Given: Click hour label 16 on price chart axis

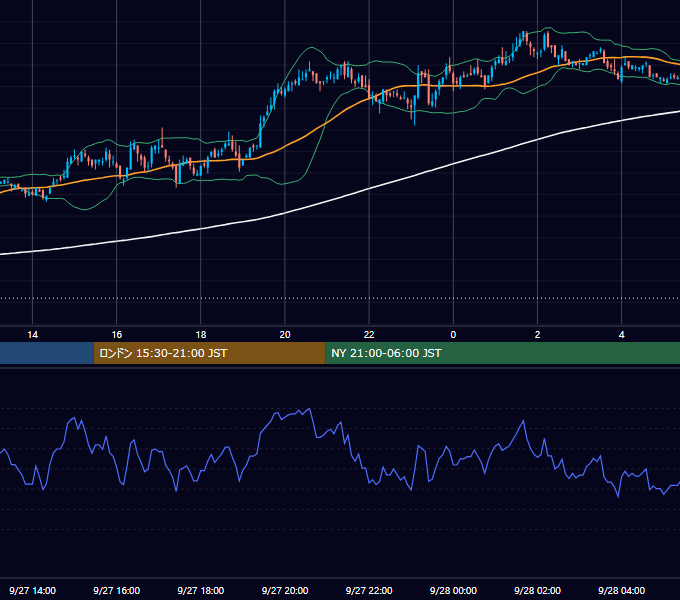Looking at the screenshot, I should pos(117,335).
